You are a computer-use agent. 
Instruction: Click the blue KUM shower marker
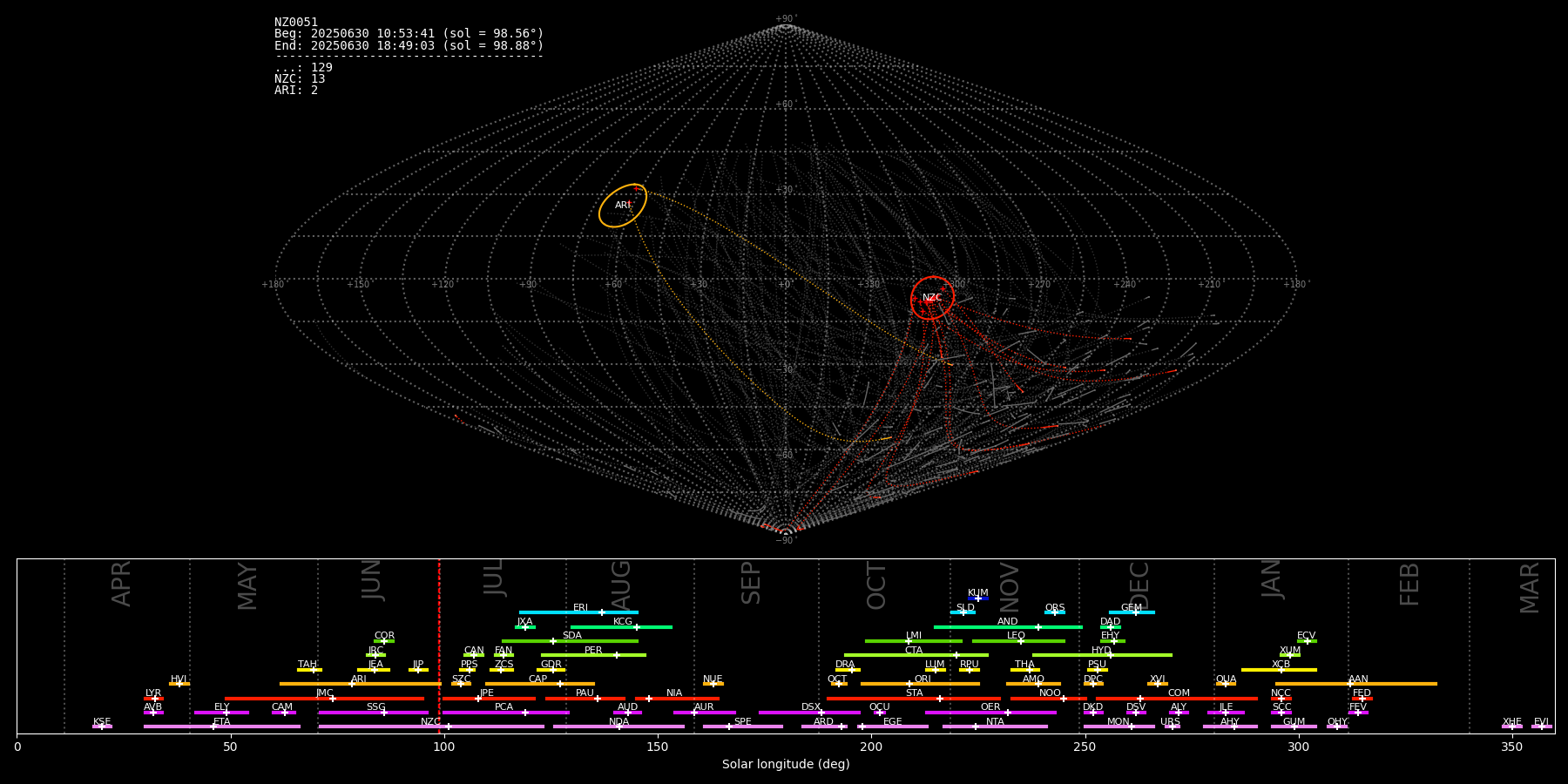[x=978, y=598]
